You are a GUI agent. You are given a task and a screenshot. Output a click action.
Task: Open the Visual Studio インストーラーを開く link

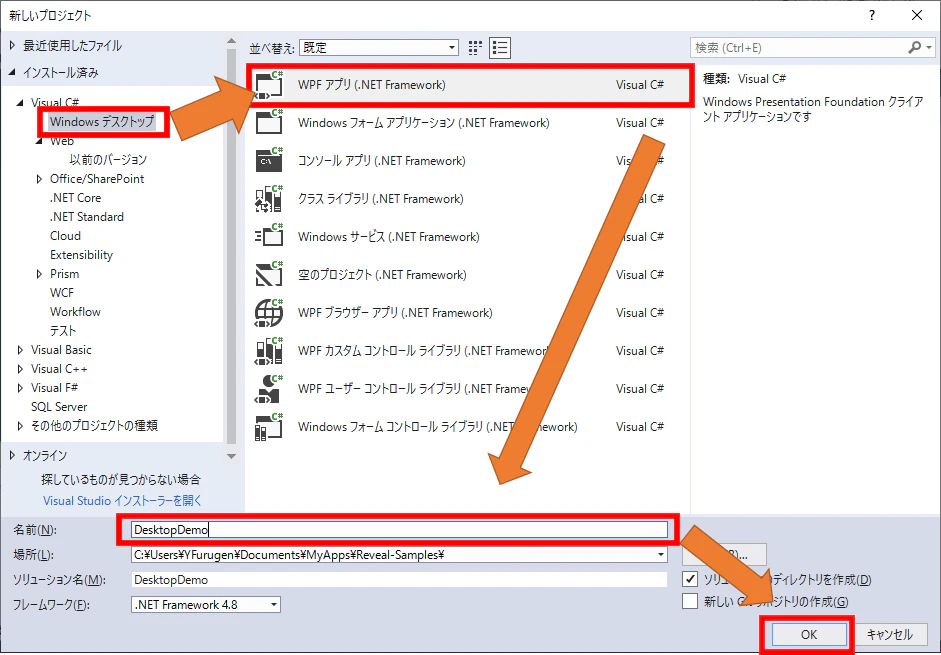tap(122, 501)
